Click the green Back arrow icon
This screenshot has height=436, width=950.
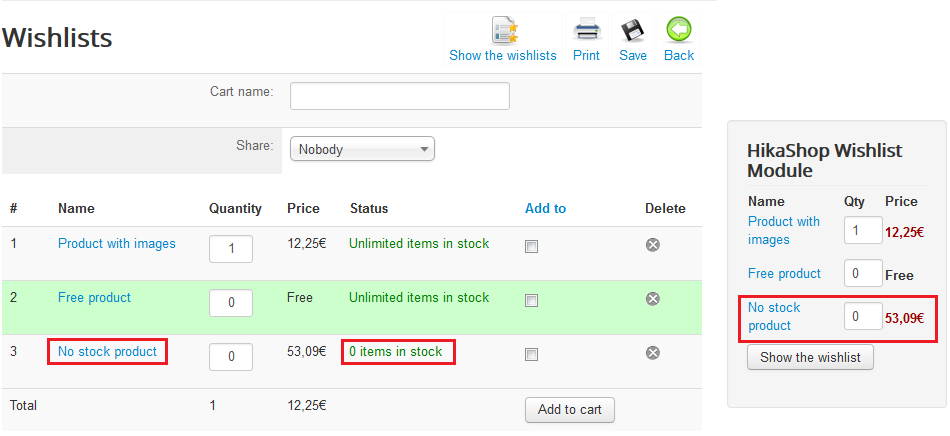click(x=679, y=30)
